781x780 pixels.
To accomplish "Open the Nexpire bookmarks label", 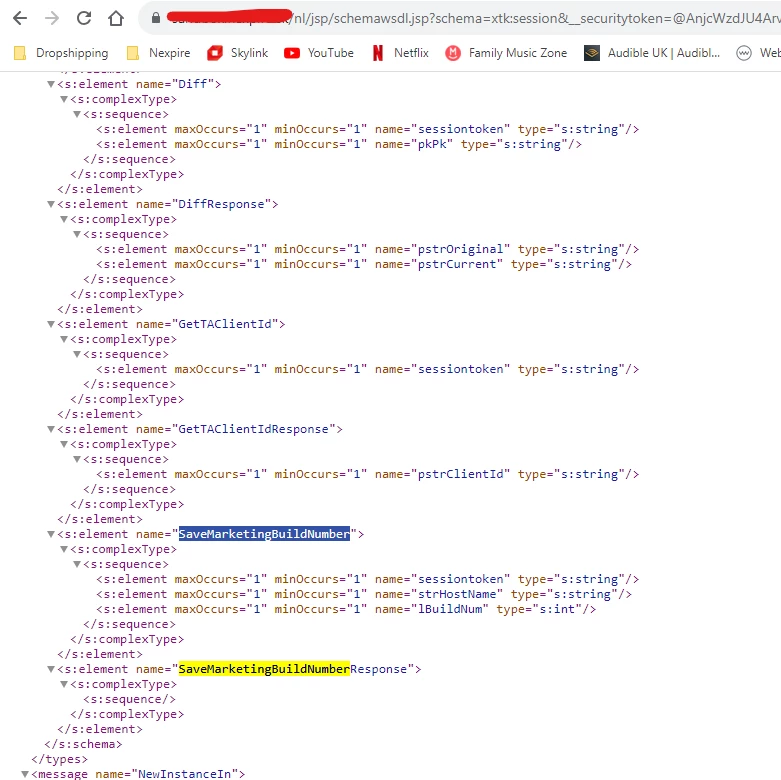I will [x=169, y=53].
